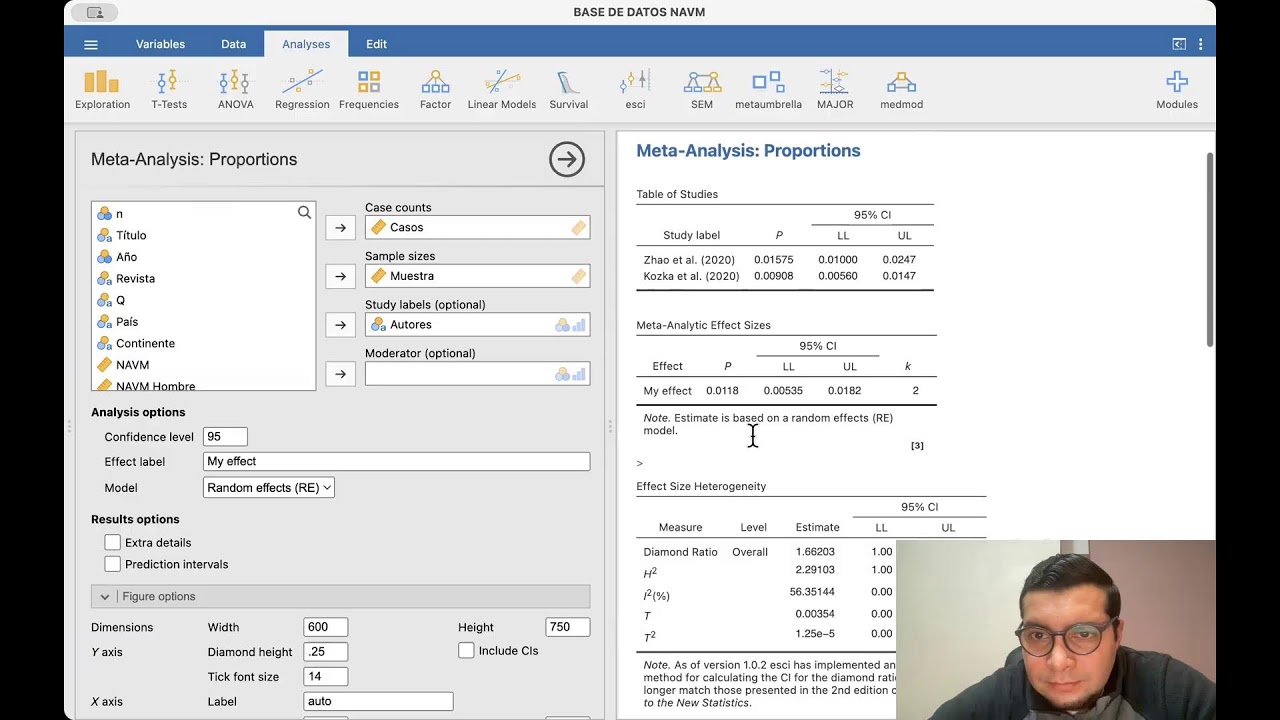Move variable into Moderator box
Screen dimensions: 1280x720
340,374
